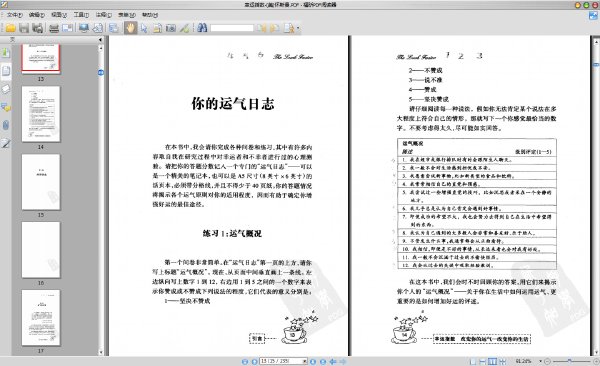Select page 17 thumbnail
The height and width of the screenshot is (366, 600).
tap(41, 318)
